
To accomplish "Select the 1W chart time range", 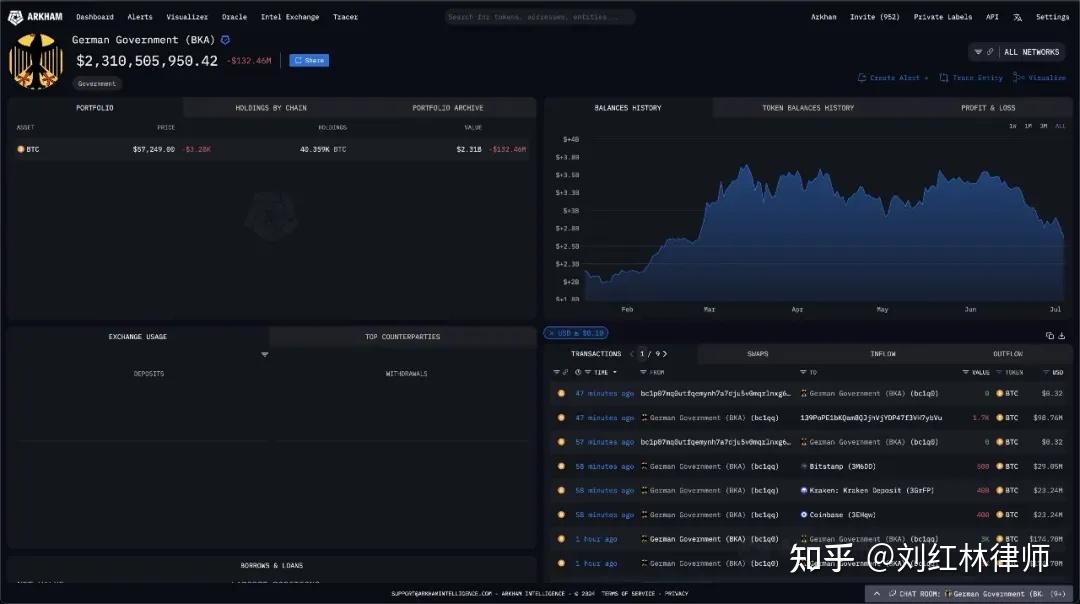I will pos(1012,126).
